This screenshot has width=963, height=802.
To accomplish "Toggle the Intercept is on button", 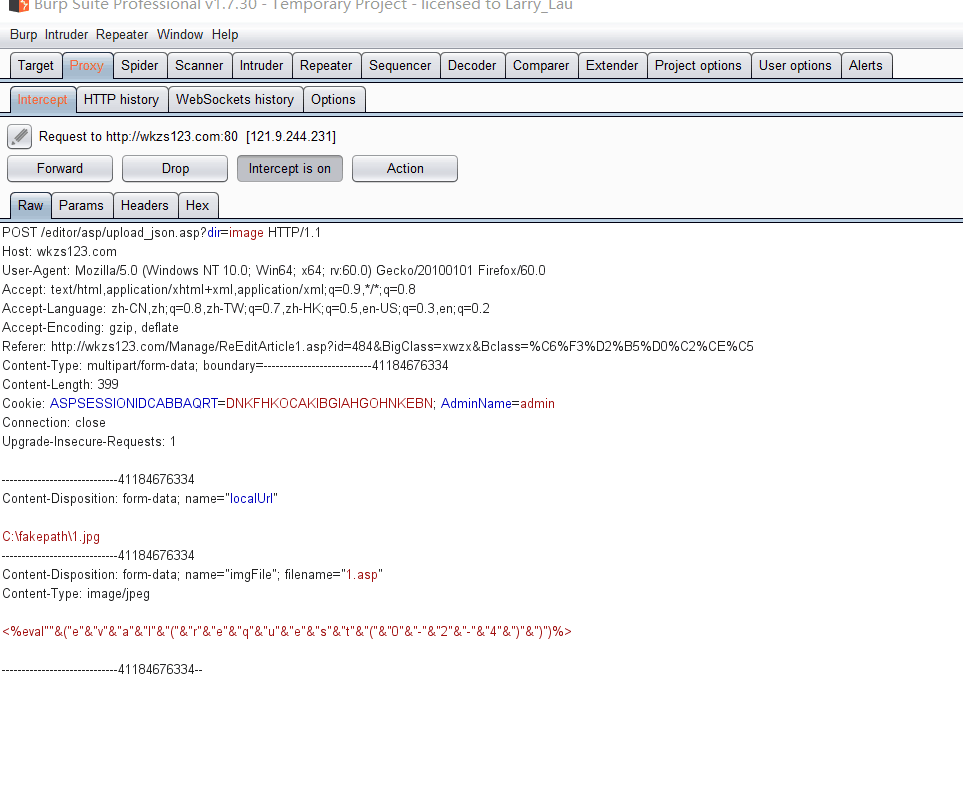I will [x=289, y=168].
